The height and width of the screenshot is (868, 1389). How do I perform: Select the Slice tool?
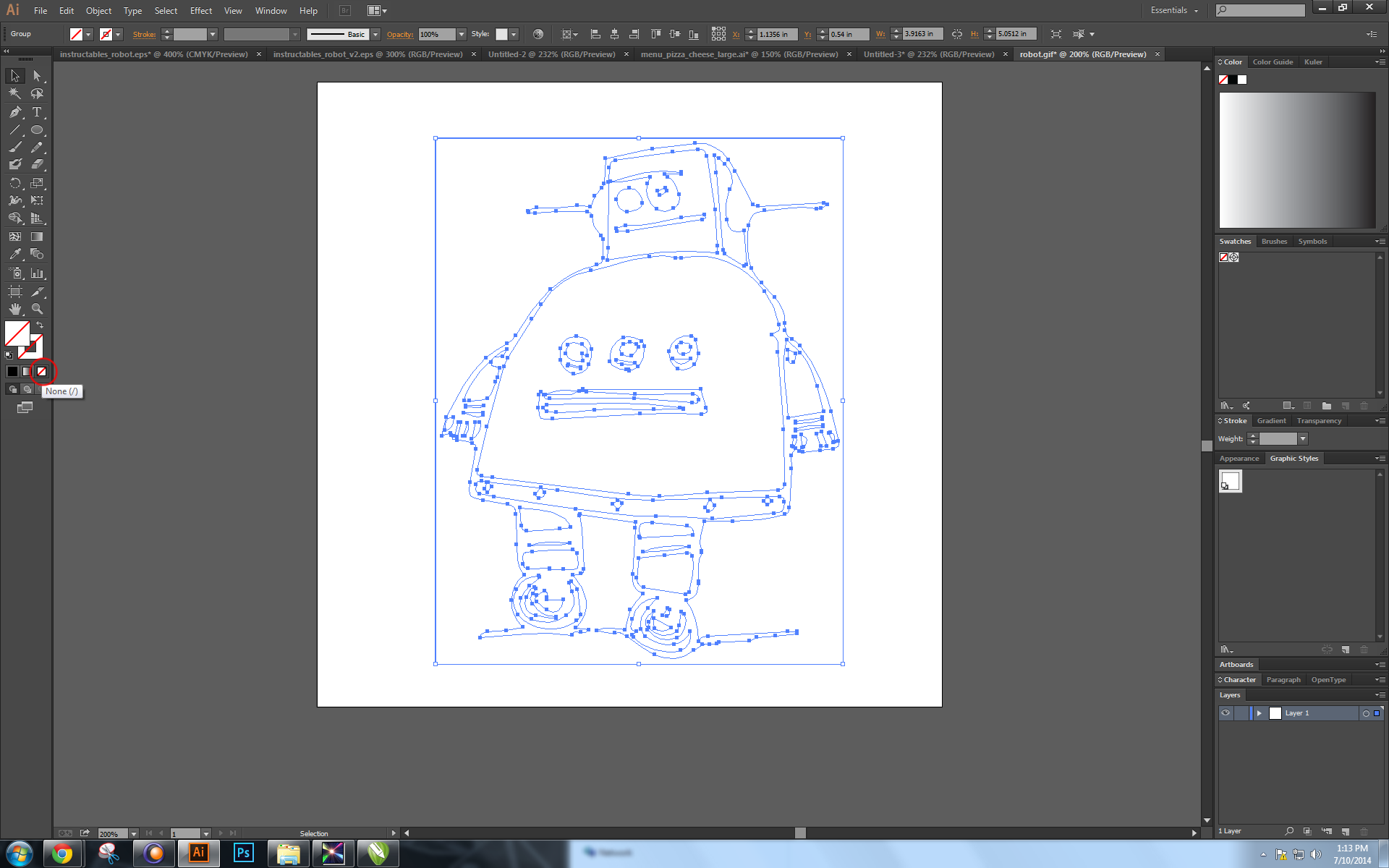point(37,292)
